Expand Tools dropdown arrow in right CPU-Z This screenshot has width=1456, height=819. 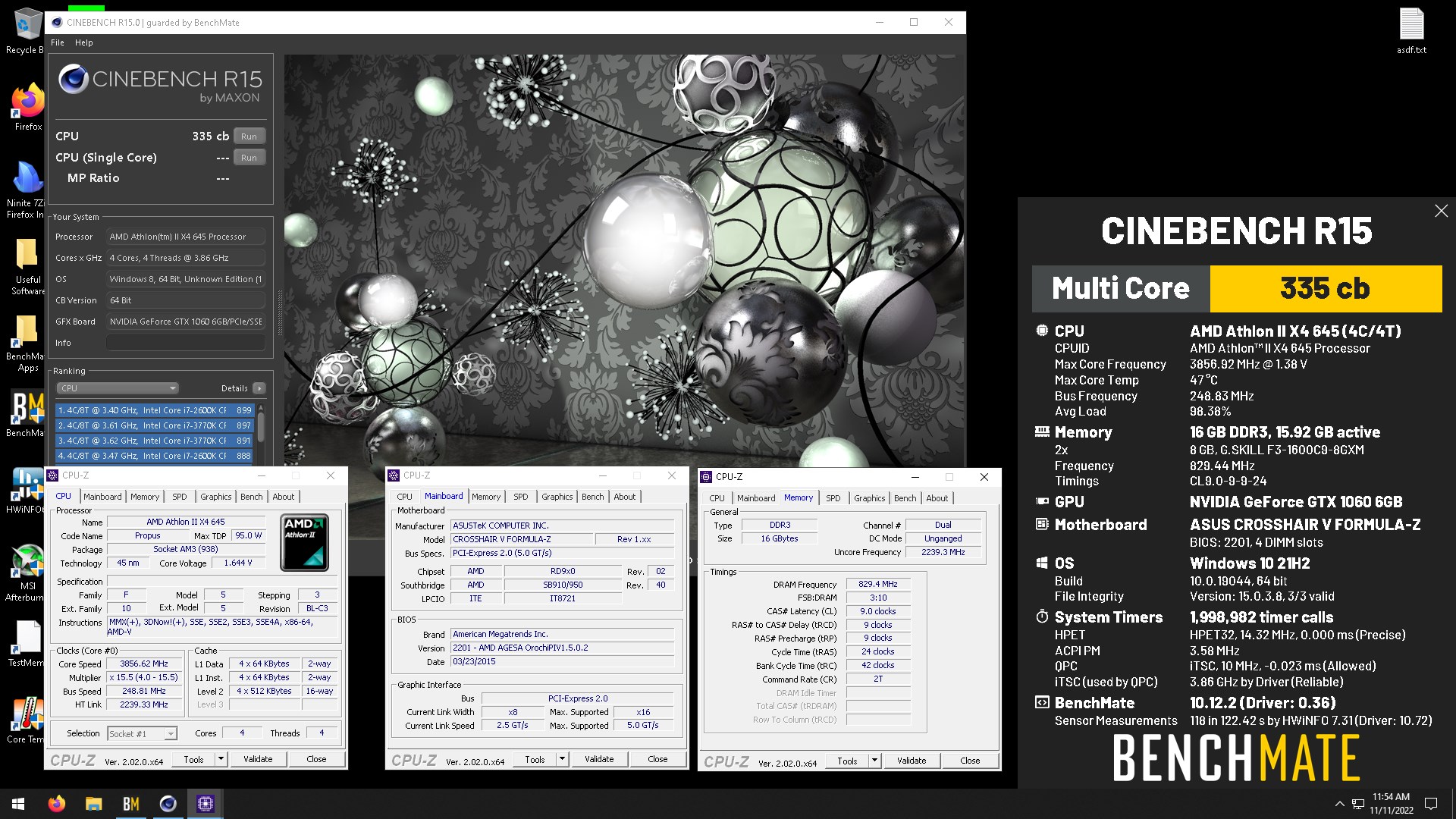875,761
